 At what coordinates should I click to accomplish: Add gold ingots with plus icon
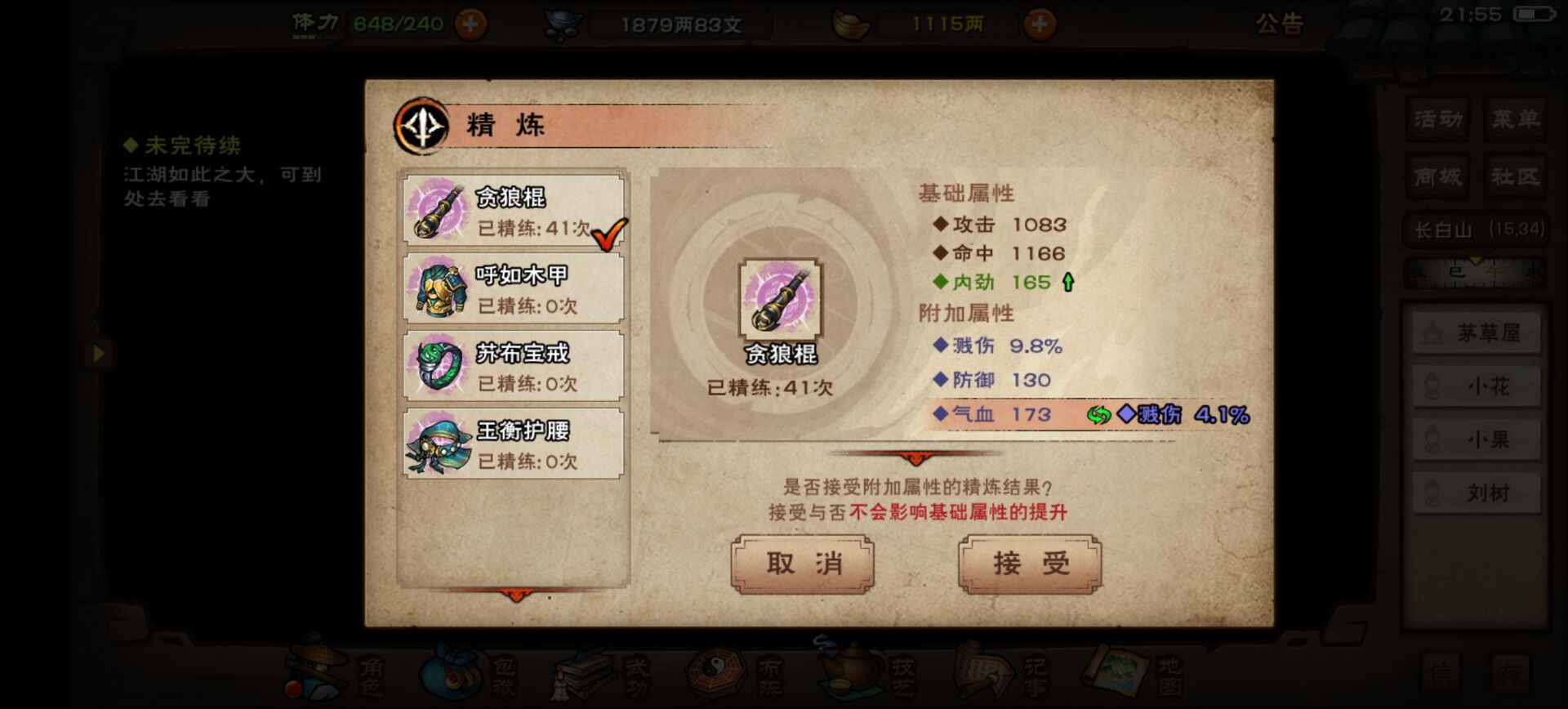(x=1039, y=24)
